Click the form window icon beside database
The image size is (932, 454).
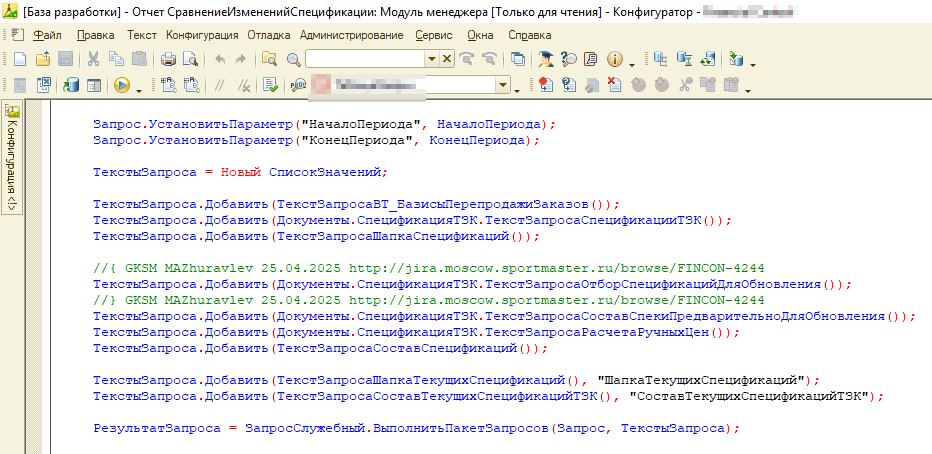pyautogui.click(x=94, y=85)
